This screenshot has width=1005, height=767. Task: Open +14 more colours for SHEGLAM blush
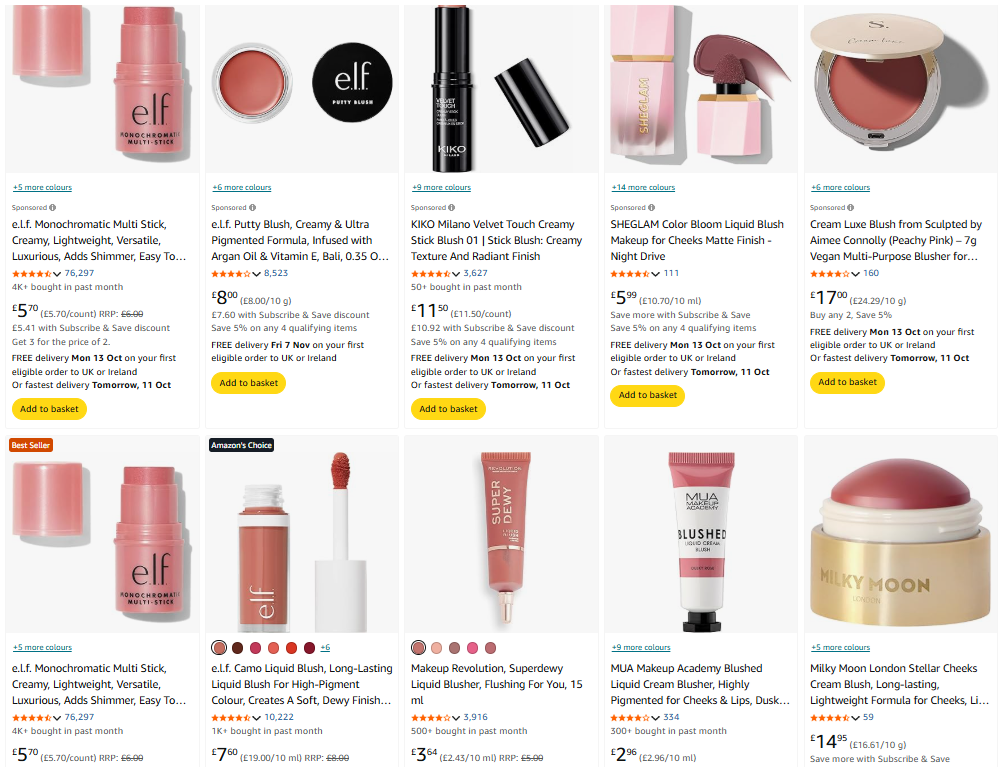(x=643, y=188)
